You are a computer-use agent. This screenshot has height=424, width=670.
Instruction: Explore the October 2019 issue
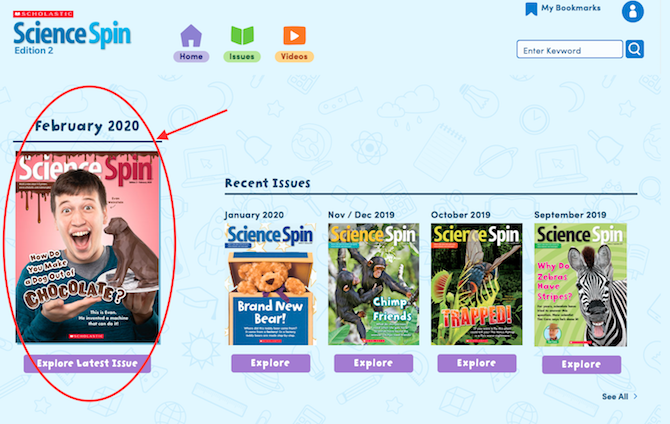click(x=476, y=363)
